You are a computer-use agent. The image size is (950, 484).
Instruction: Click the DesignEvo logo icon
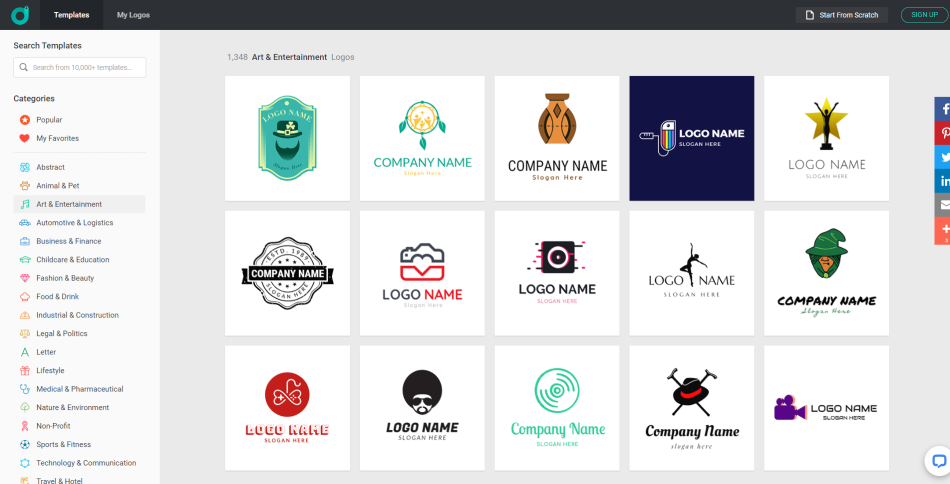[x=20, y=15]
